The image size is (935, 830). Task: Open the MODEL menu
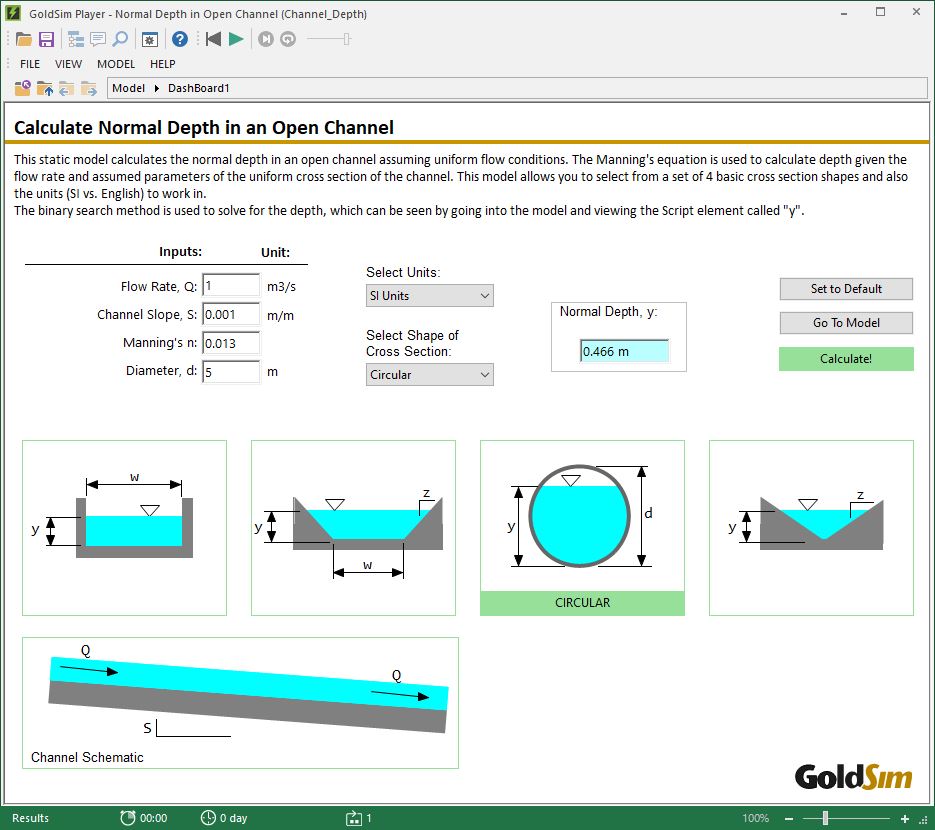pos(116,63)
